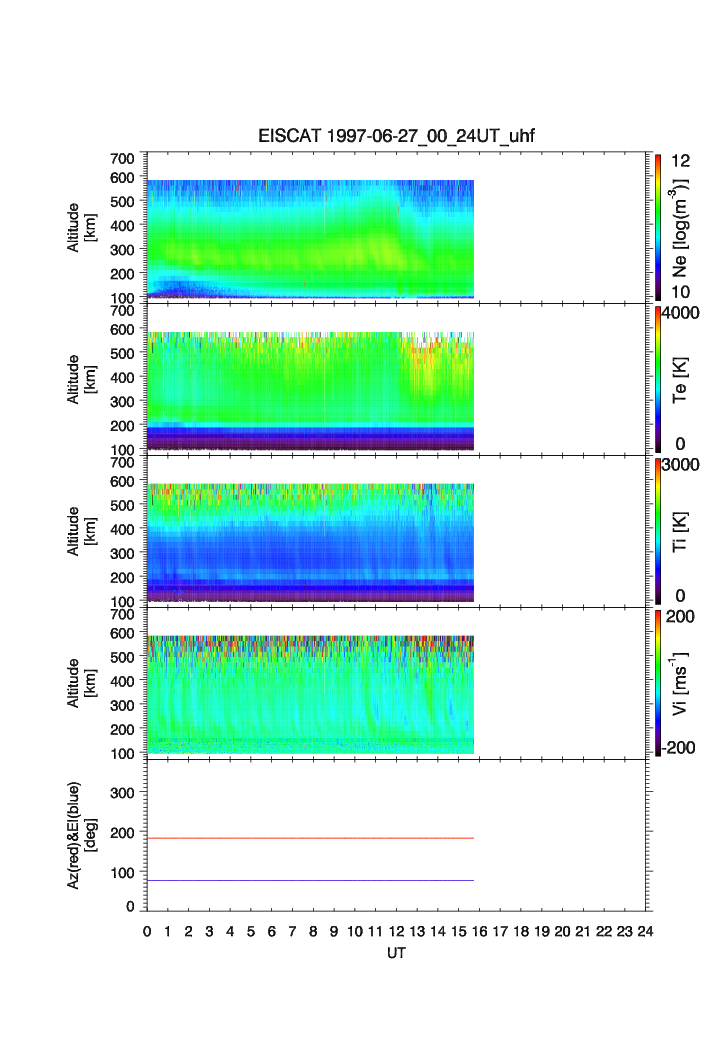Image resolution: width=708 pixels, height=1063 pixels.
Task: Click UT axis tick label 1
Action: click(x=168, y=931)
